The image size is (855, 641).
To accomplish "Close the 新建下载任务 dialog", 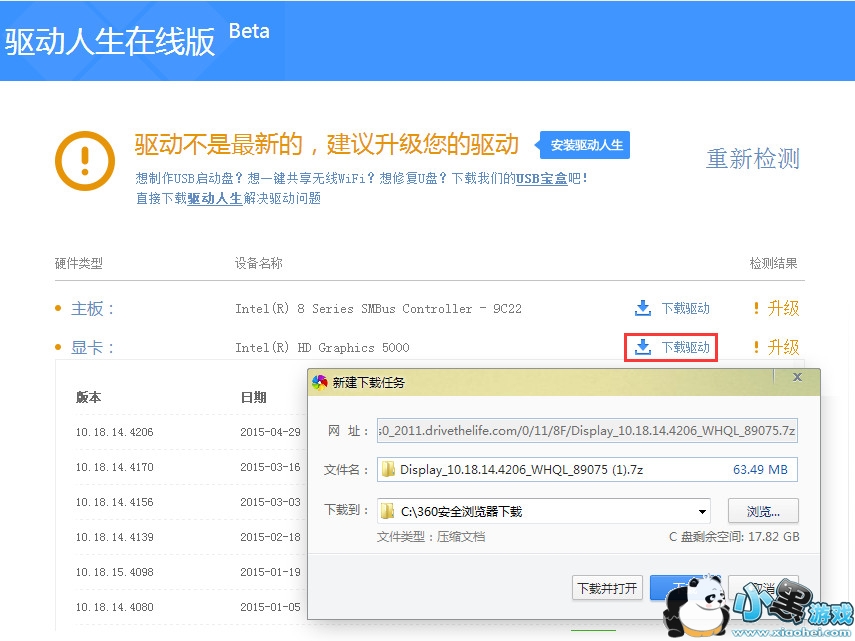I will (797, 378).
